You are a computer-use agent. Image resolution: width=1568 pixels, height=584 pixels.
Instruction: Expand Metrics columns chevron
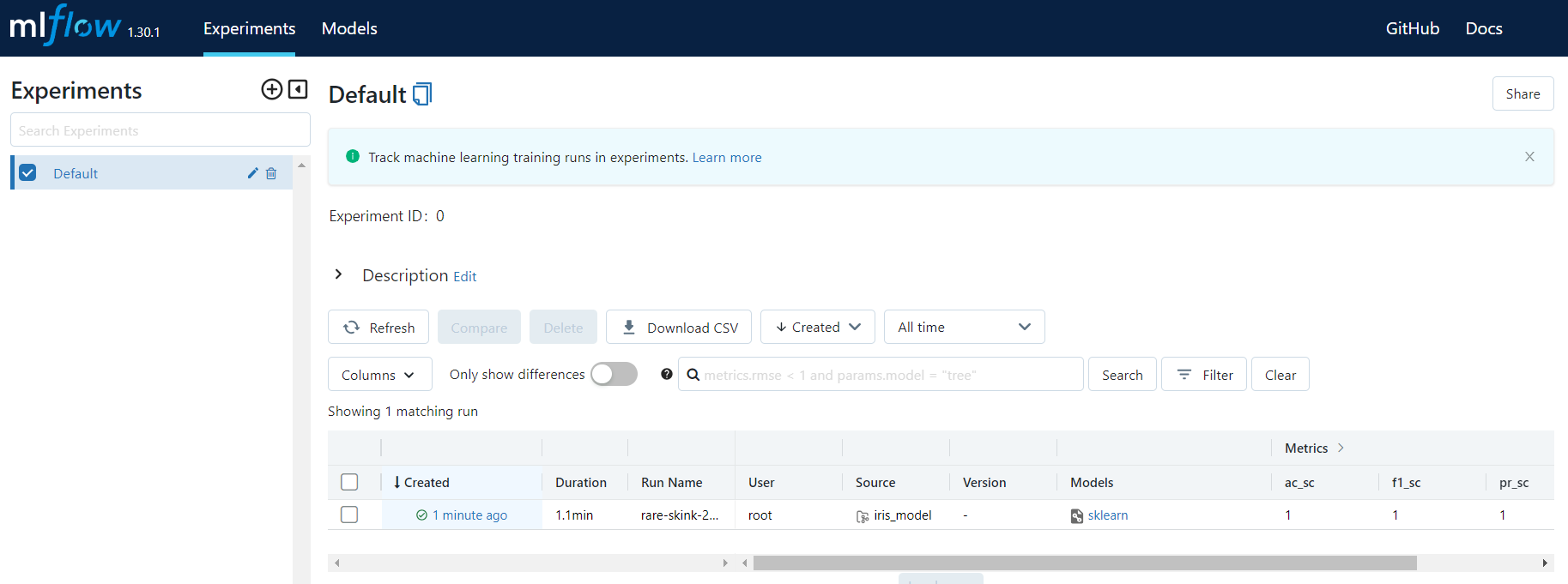[x=1341, y=448]
